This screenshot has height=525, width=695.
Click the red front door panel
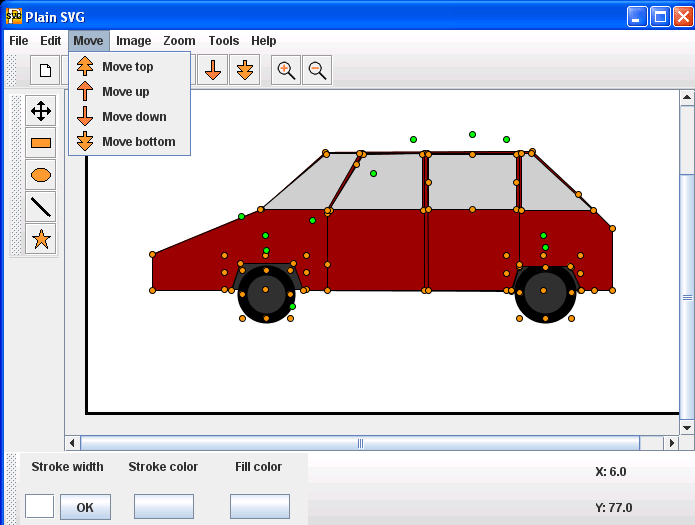375,250
